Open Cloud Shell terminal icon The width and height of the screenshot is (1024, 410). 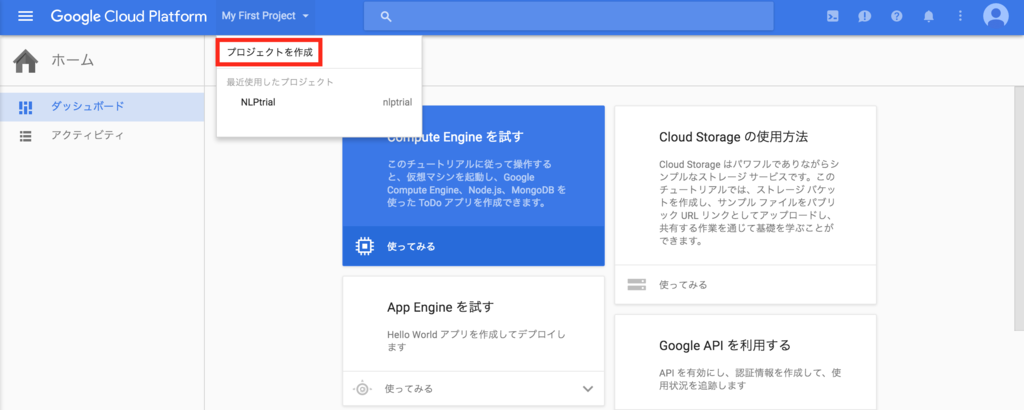[x=833, y=16]
